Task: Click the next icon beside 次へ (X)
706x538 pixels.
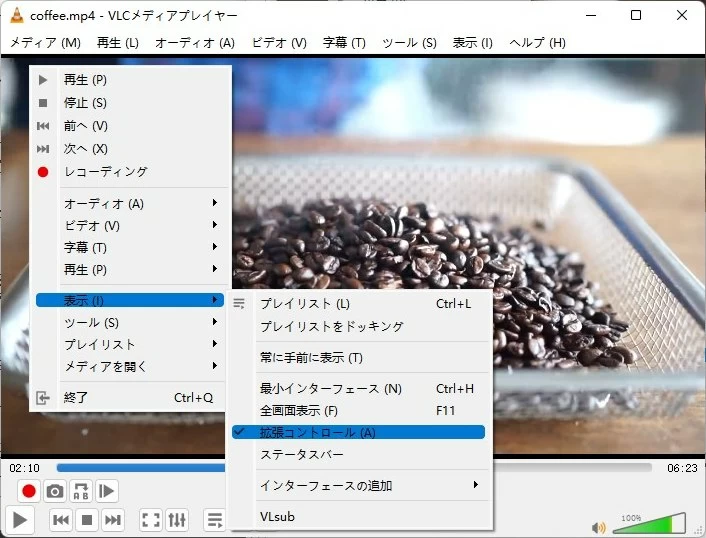Action: [x=43, y=149]
